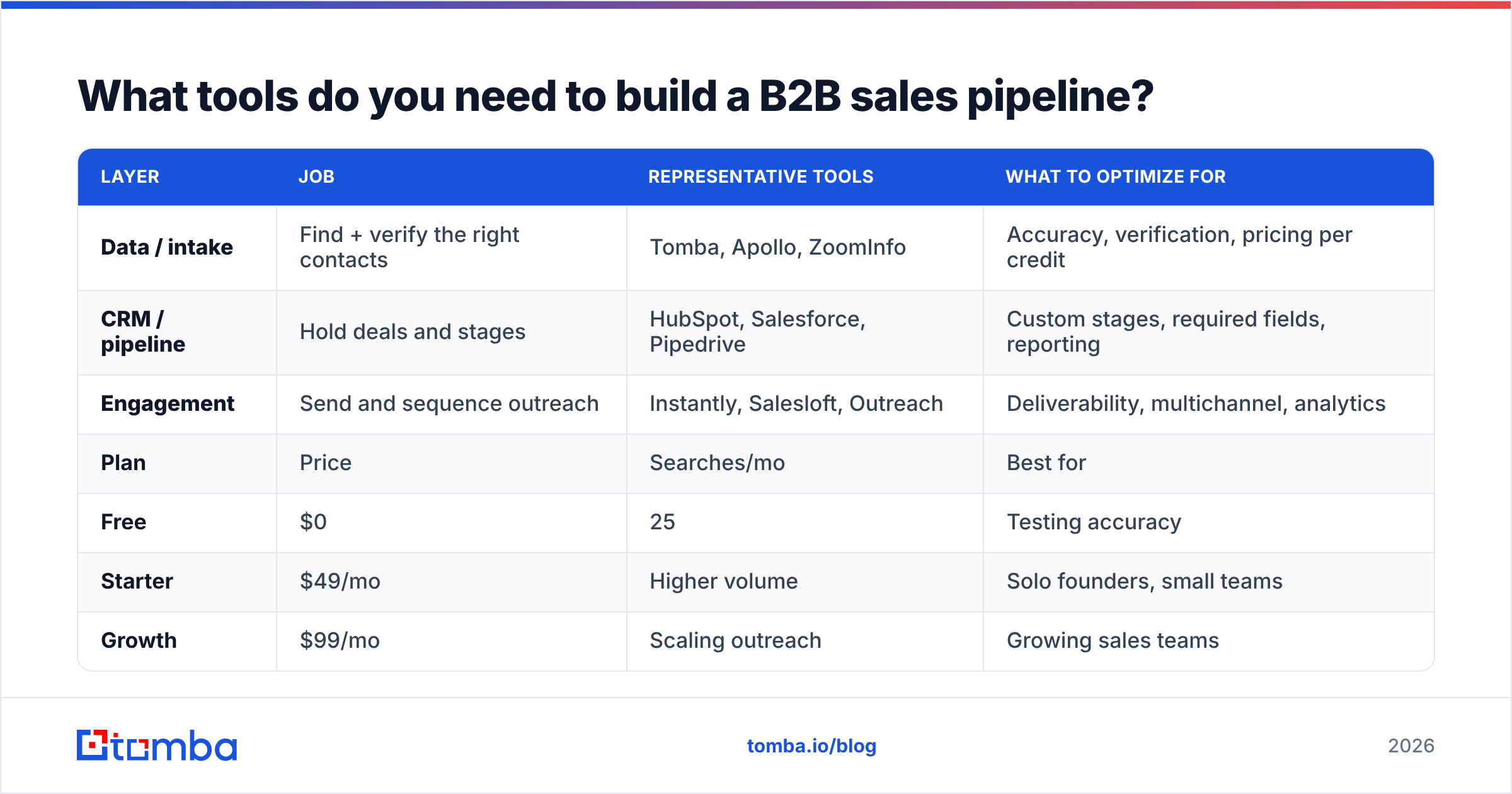
Task: Select the 'Starter' row label
Action: pyautogui.click(x=137, y=582)
